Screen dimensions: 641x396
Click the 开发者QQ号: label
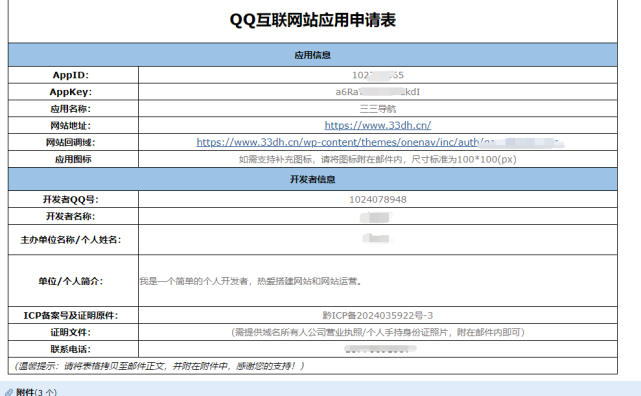[71, 199]
